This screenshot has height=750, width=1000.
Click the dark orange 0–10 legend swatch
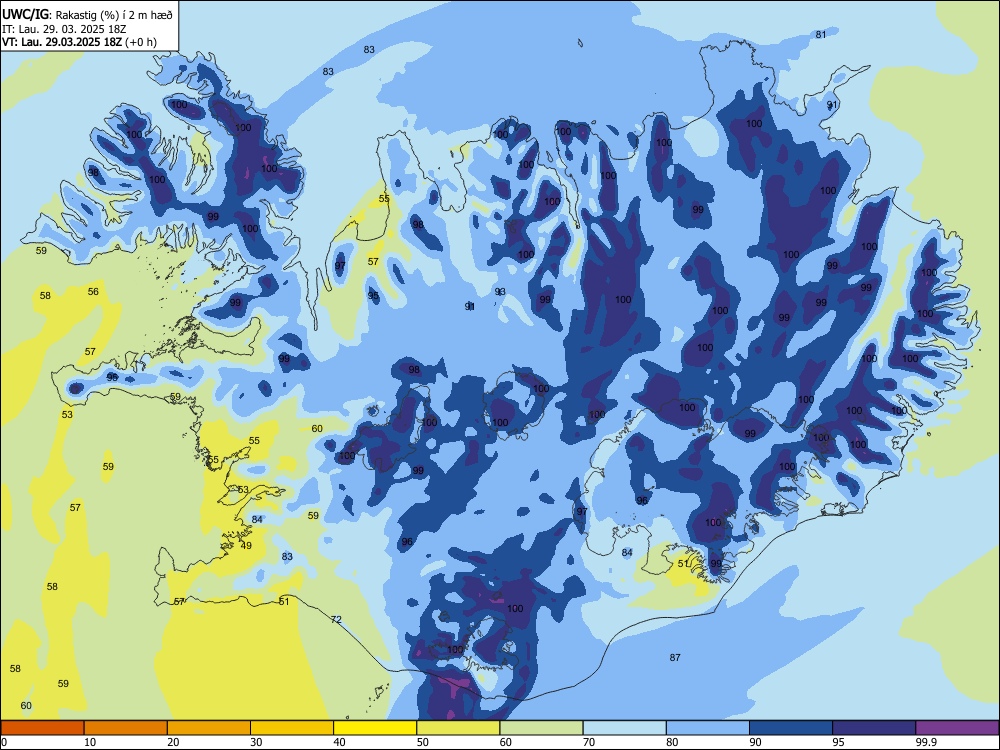[x=43, y=728]
